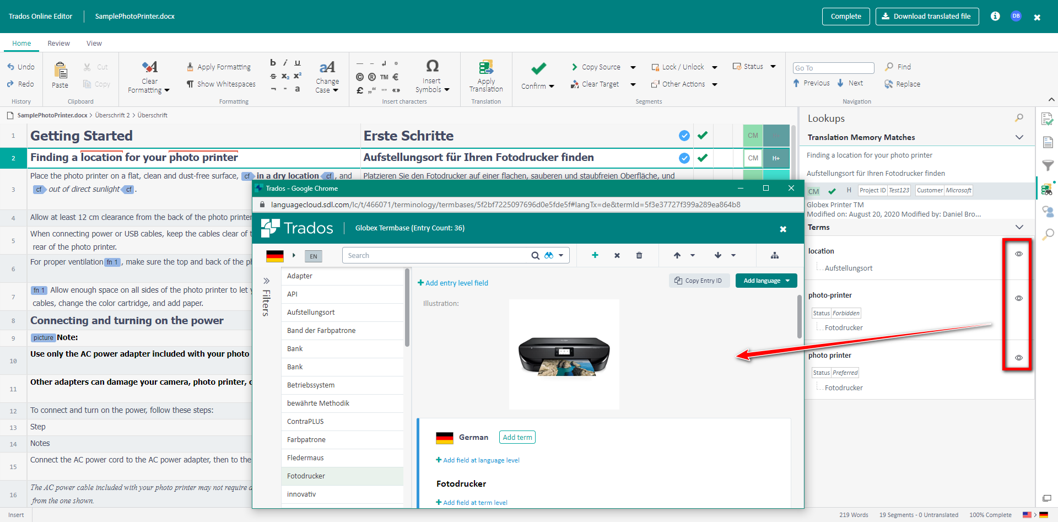Click the Apply Translation icon

(x=486, y=67)
